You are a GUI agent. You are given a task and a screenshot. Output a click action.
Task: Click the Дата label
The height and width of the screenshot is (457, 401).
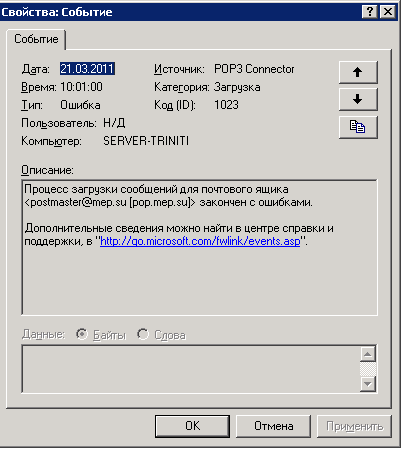[x=35, y=69]
